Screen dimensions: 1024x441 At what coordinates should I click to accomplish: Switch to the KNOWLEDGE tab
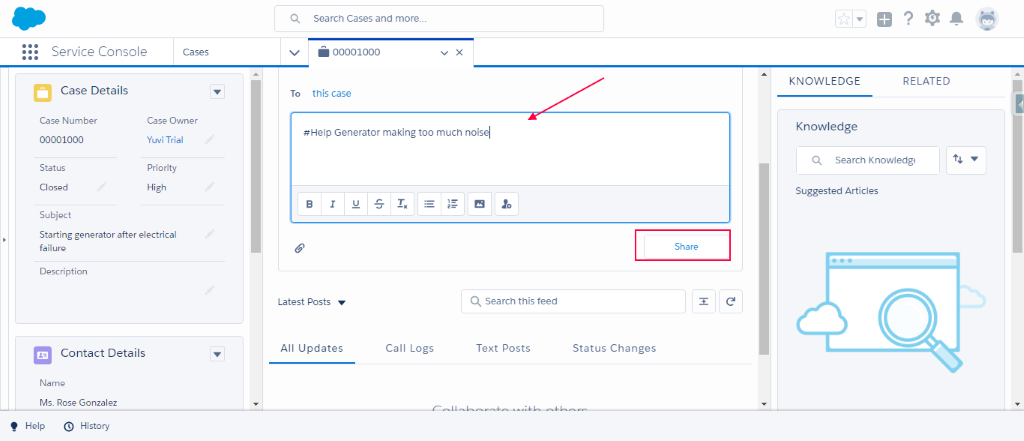[x=825, y=81]
